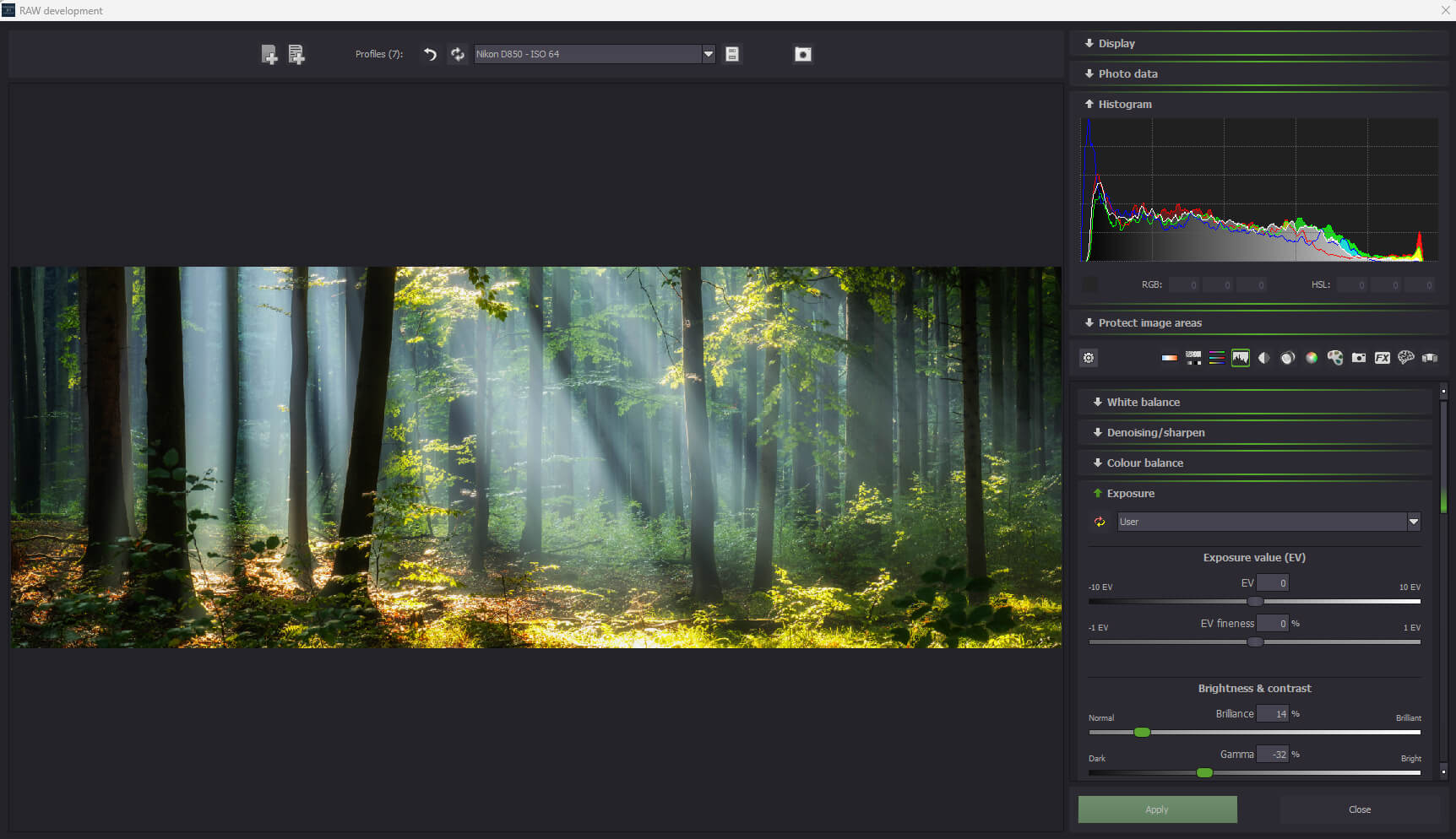
Task: Click the undo arrow next to Profiles
Action: [430, 54]
